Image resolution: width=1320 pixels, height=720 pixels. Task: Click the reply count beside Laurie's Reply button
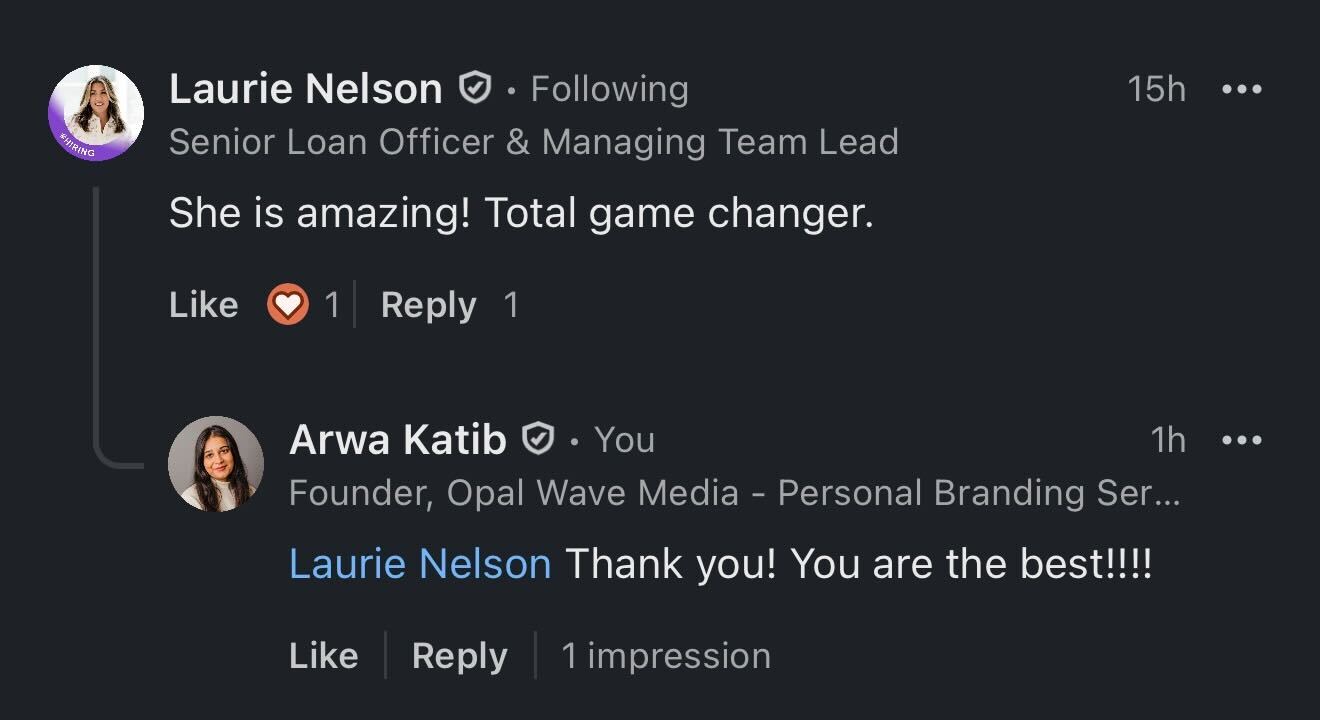click(x=511, y=305)
